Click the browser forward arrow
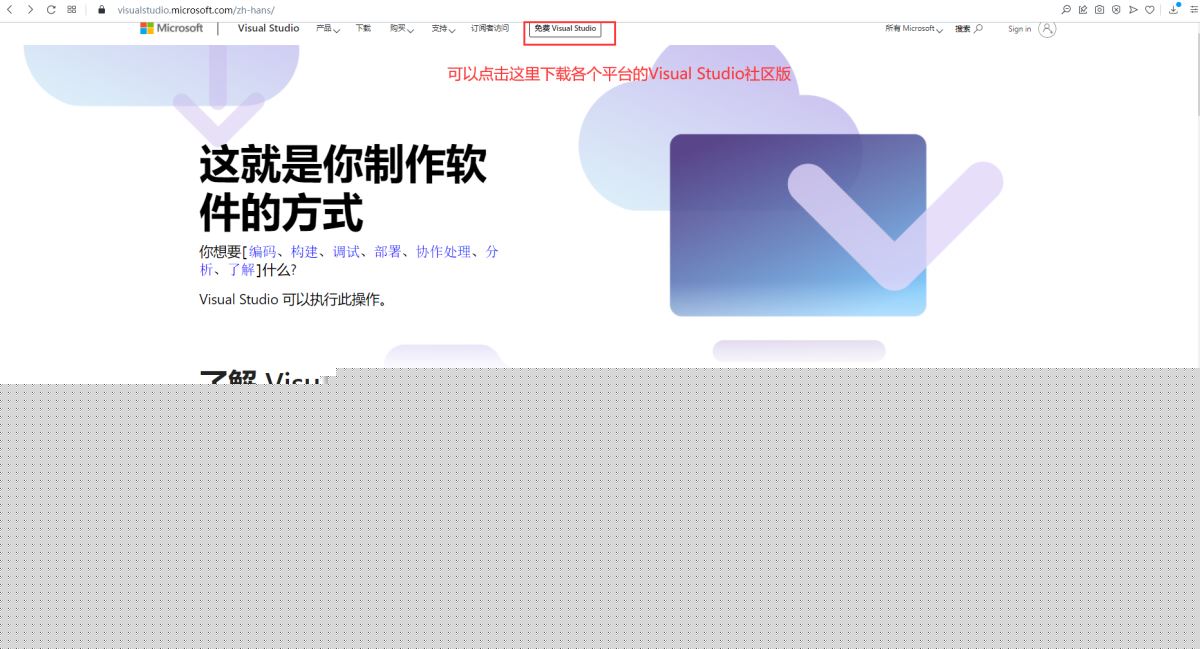Image resolution: width=1200 pixels, height=649 pixels. (30, 9)
